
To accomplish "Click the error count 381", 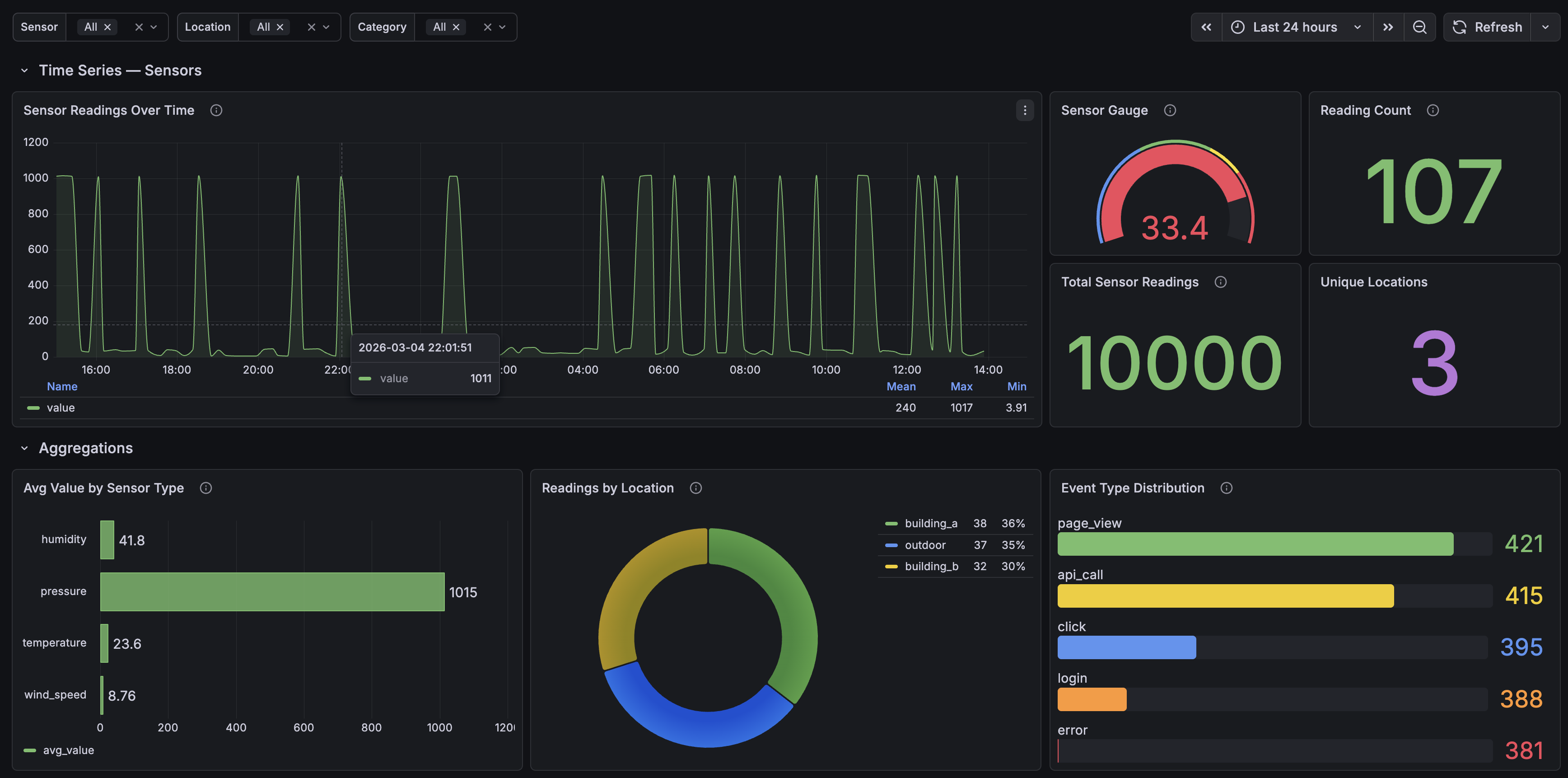I will pyautogui.click(x=1524, y=751).
